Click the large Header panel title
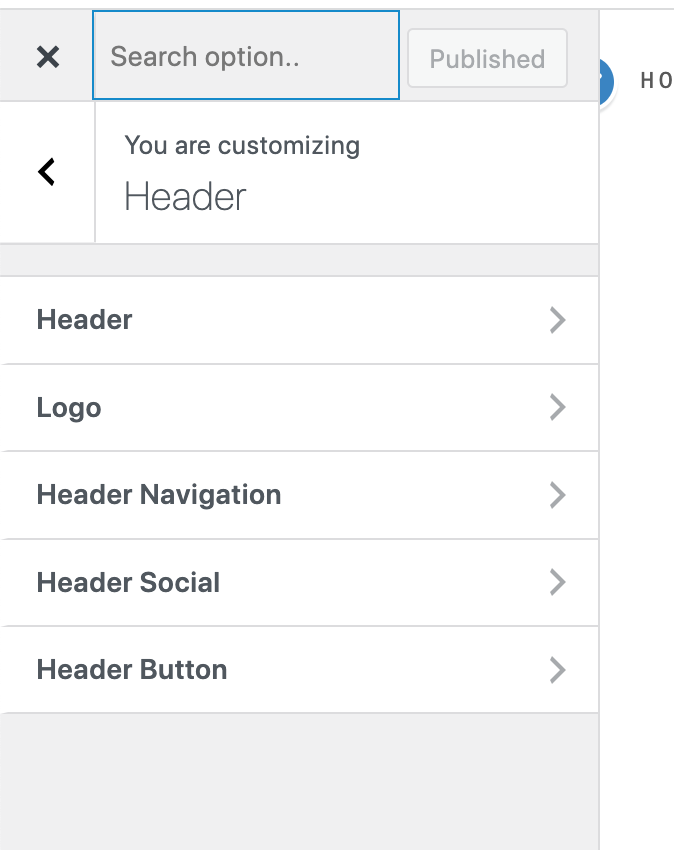674x850 pixels. pos(185,196)
